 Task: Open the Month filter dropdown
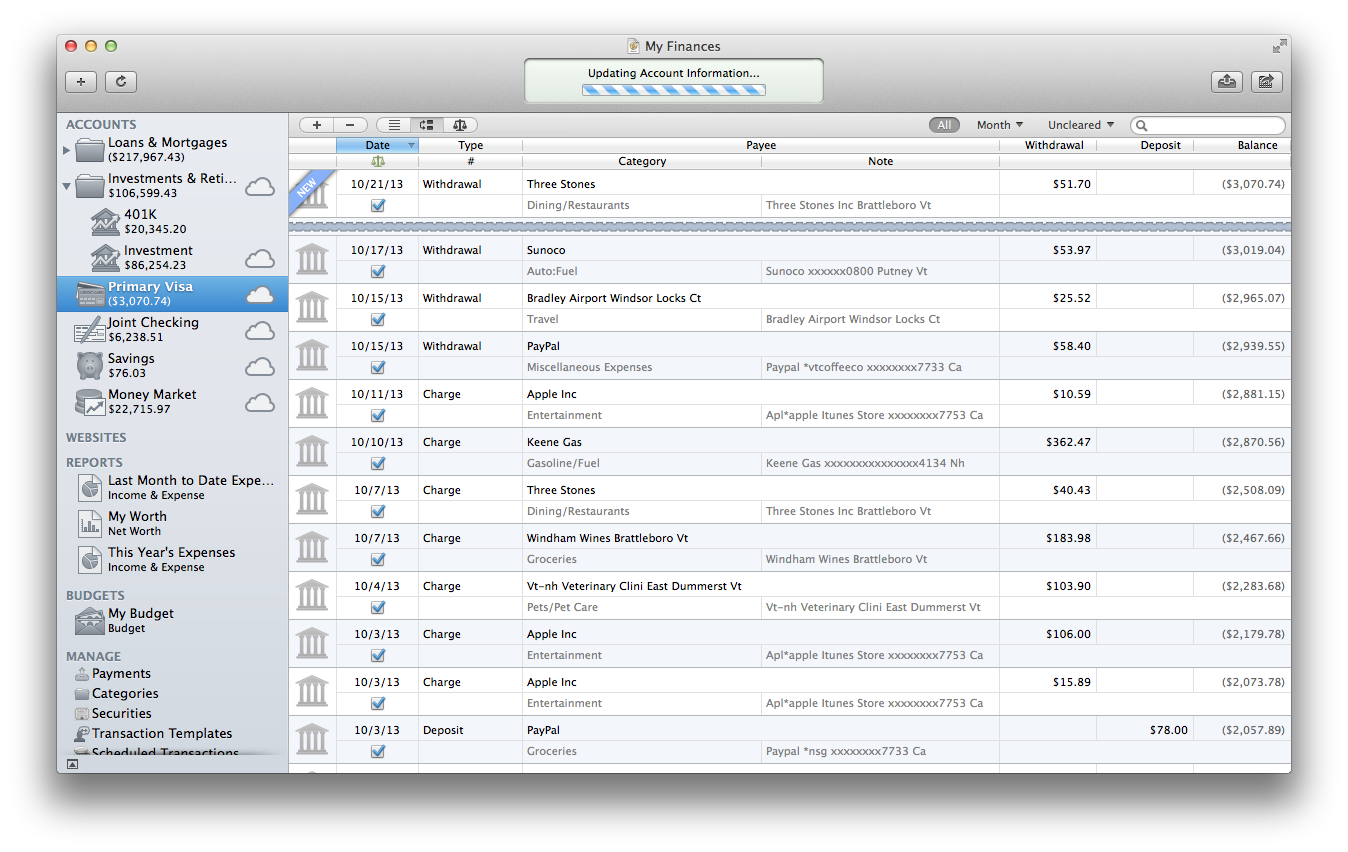click(999, 125)
